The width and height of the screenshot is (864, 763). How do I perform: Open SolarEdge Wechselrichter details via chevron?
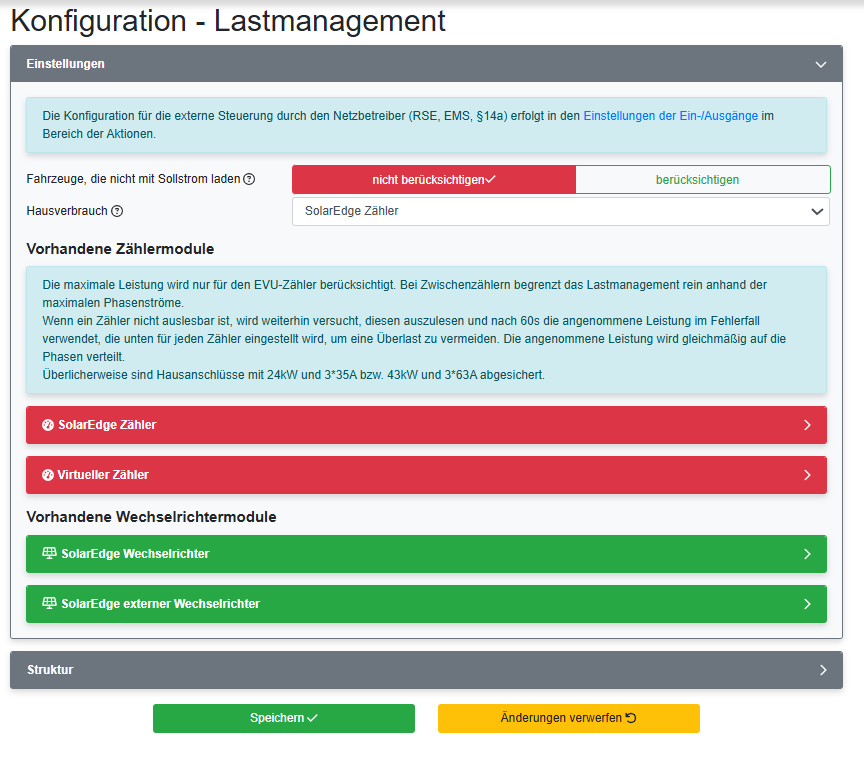click(807, 553)
